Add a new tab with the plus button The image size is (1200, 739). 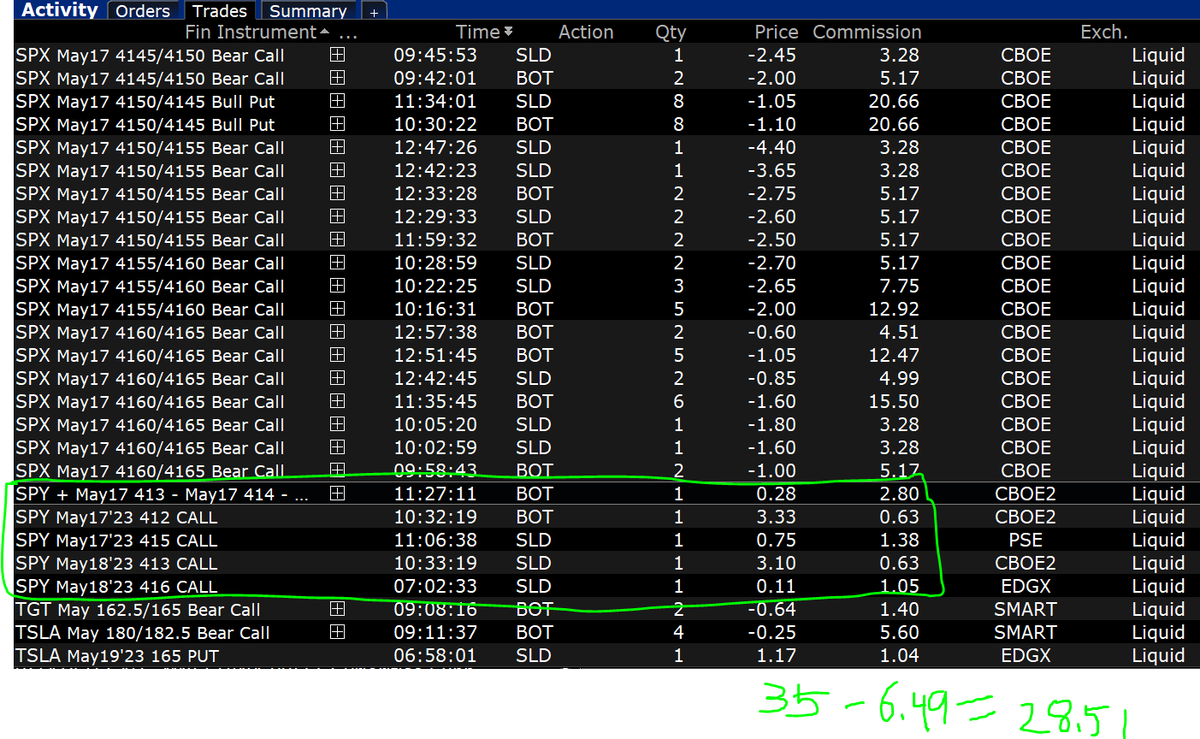pos(374,12)
